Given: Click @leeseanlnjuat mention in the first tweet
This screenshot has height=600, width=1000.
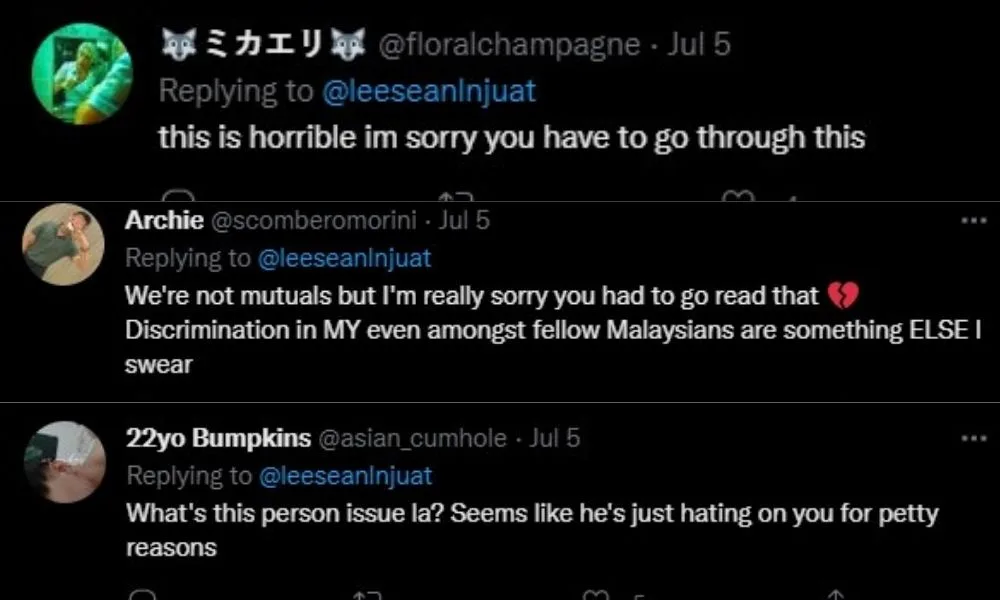Looking at the screenshot, I should point(429,92).
